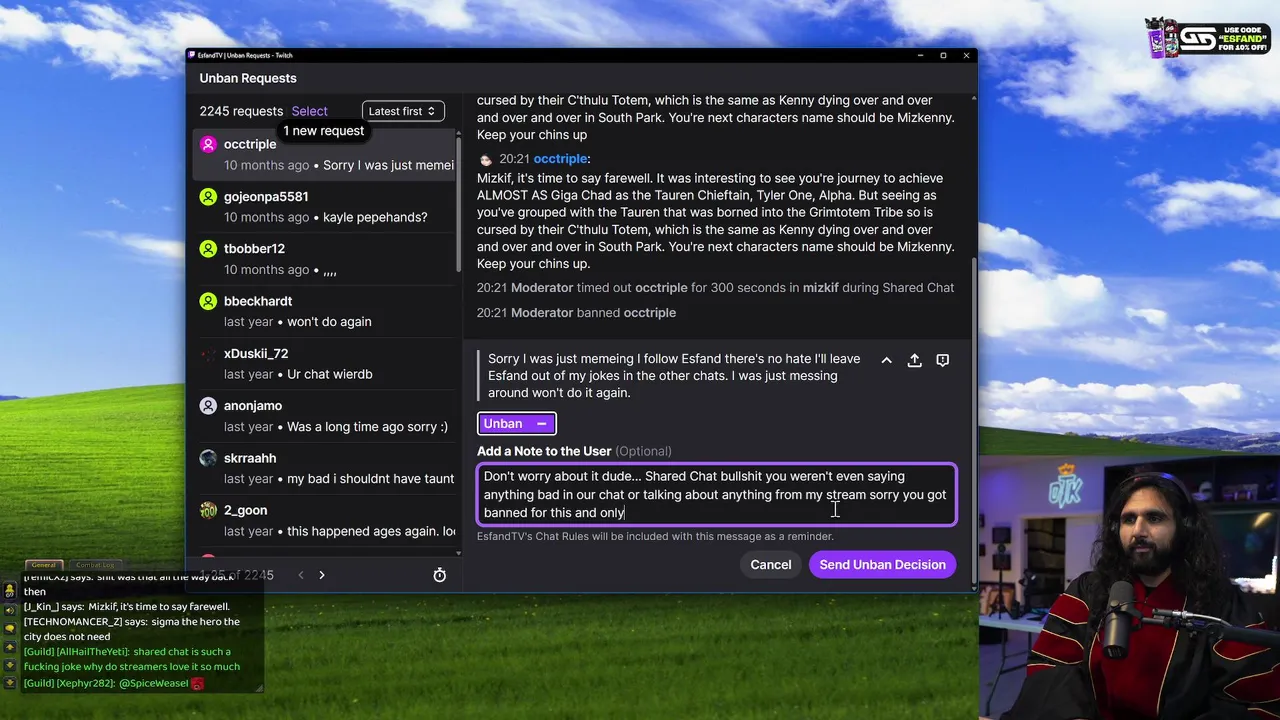1280x720 pixels.
Task: Click the timer icon below the request list
Action: pyautogui.click(x=439, y=575)
